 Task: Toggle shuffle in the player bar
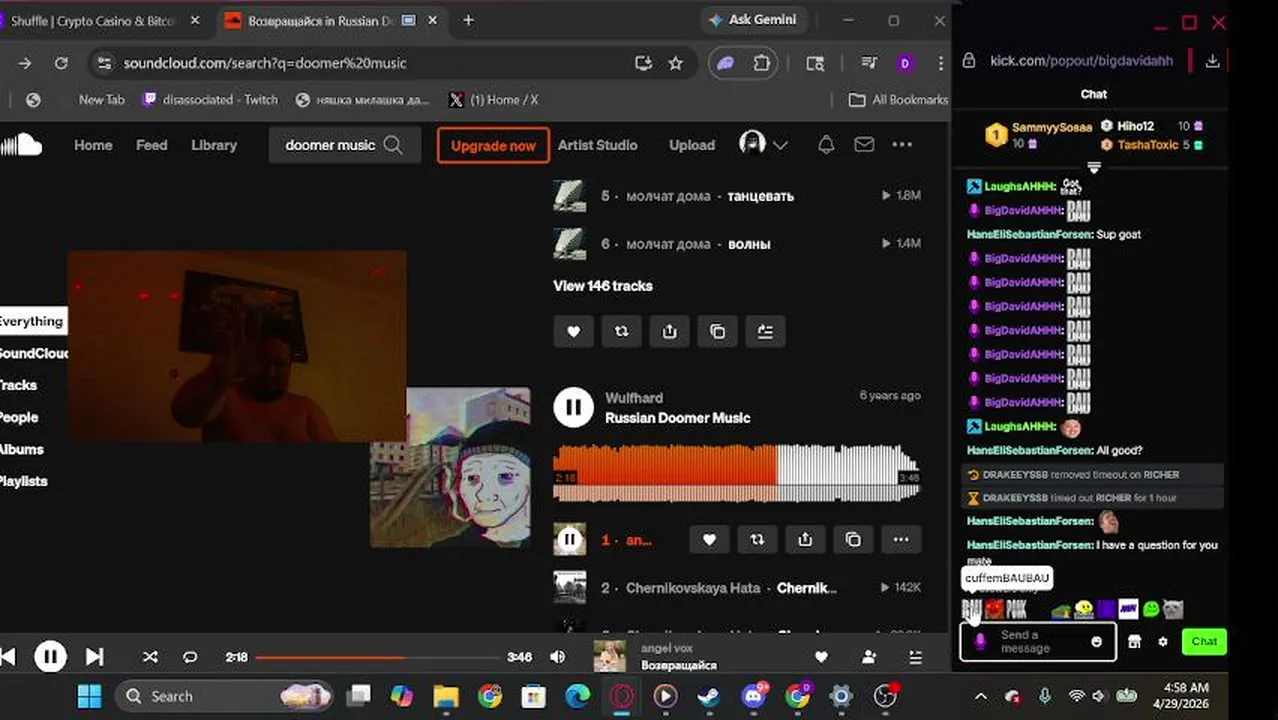point(150,657)
